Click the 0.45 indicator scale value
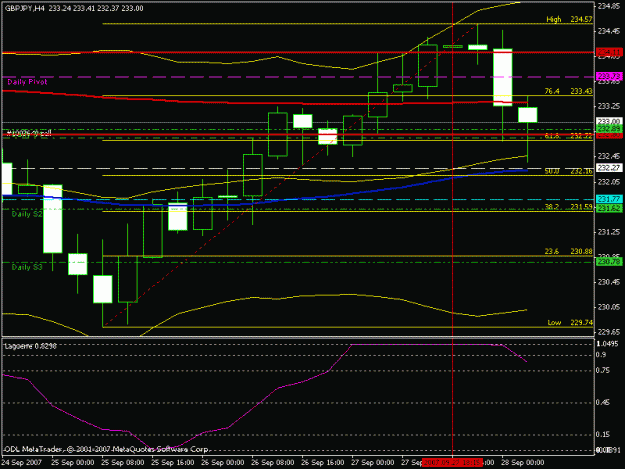The image size is (625, 469). point(603,402)
